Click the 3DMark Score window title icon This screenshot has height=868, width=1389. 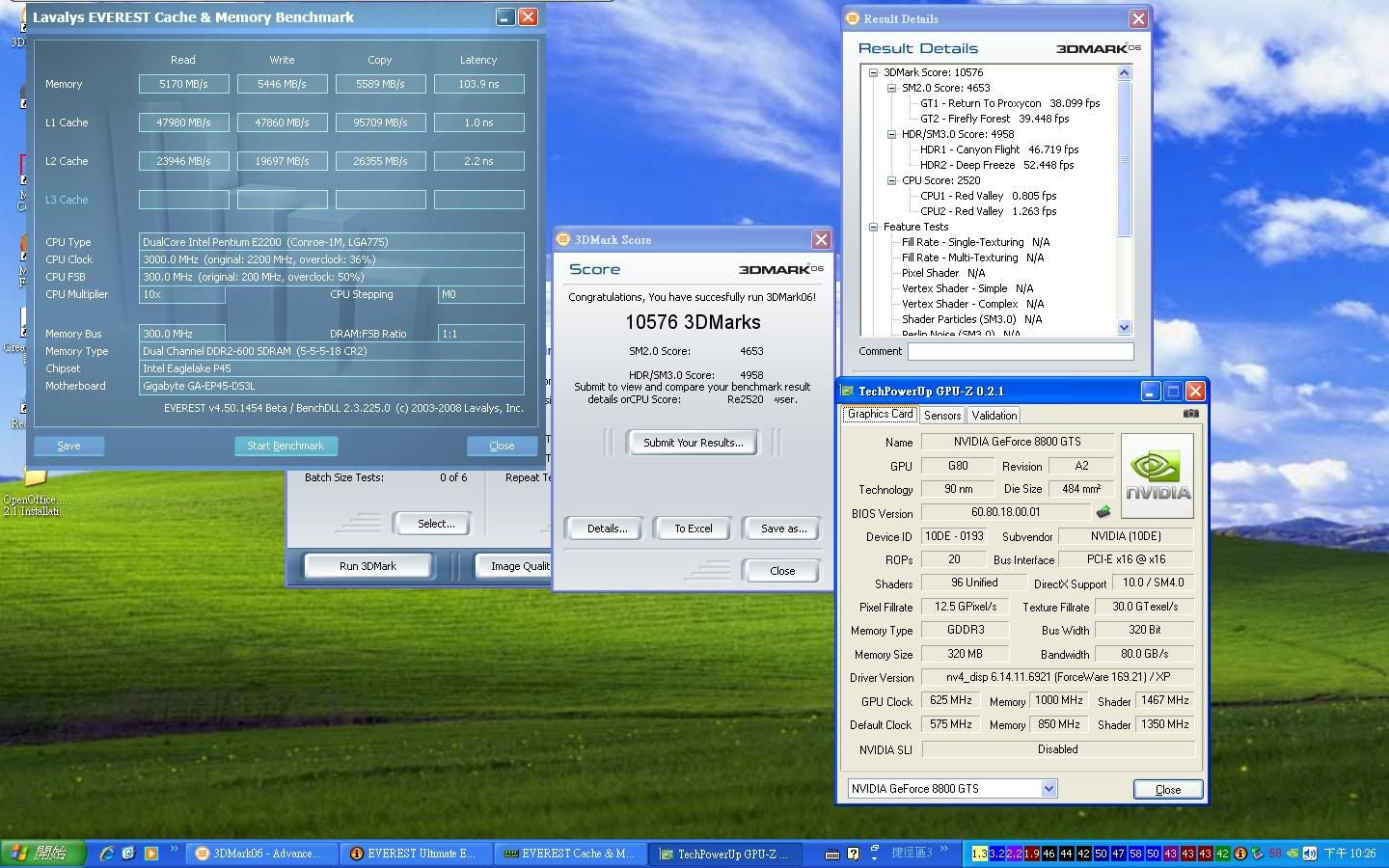[563, 239]
